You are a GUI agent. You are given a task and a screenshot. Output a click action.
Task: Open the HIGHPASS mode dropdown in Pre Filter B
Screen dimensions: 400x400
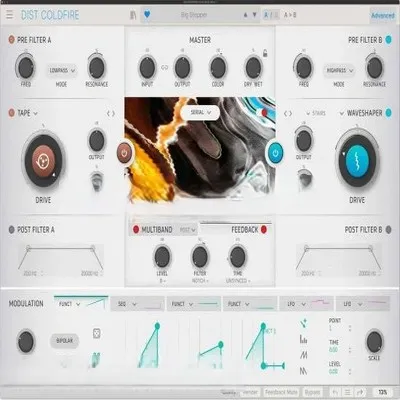(339, 71)
